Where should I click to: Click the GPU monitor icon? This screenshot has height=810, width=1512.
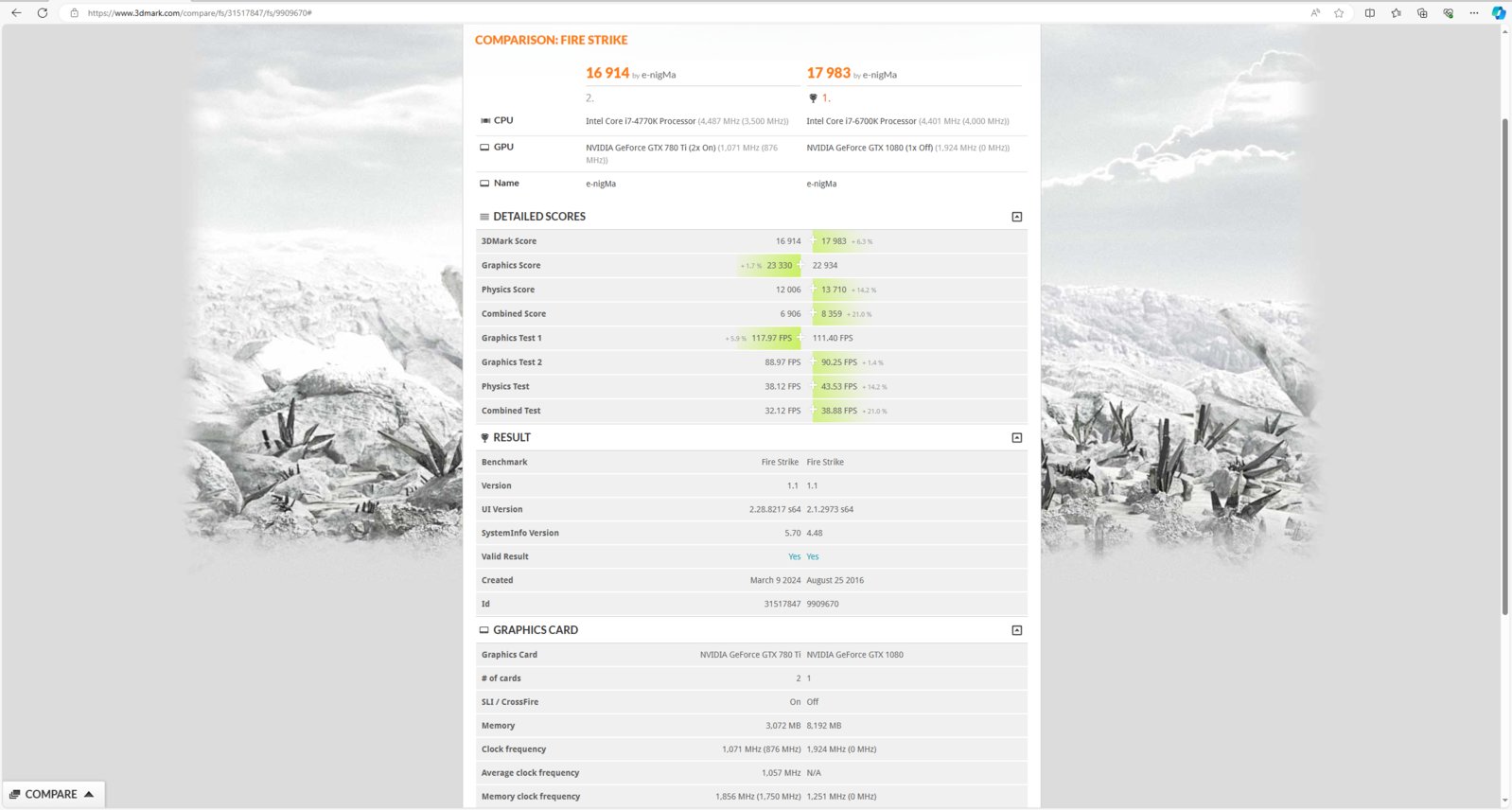[x=484, y=147]
